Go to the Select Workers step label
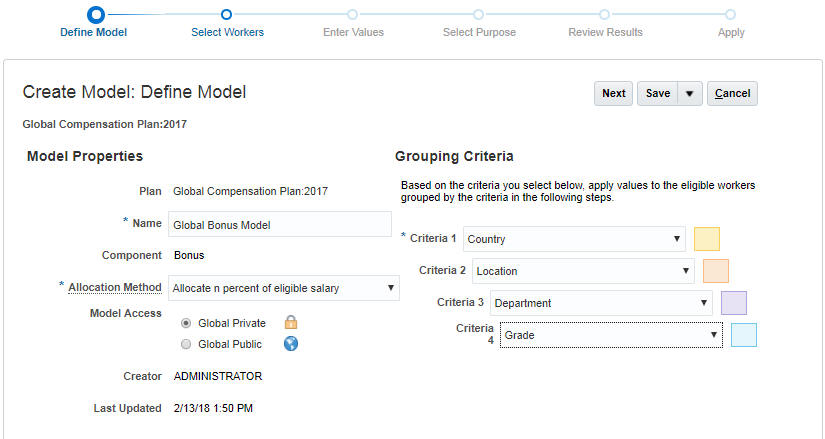This screenshot has height=439, width=825. pyautogui.click(x=227, y=32)
